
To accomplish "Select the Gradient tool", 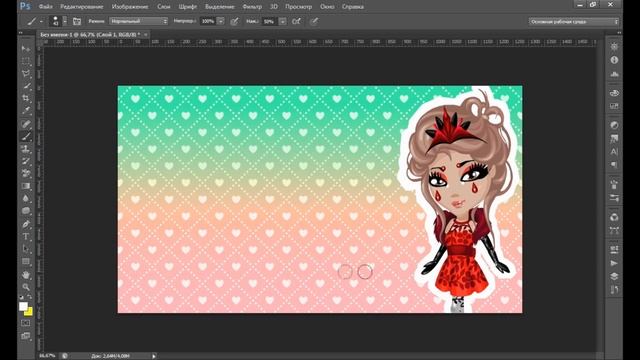I will click(x=26, y=186).
